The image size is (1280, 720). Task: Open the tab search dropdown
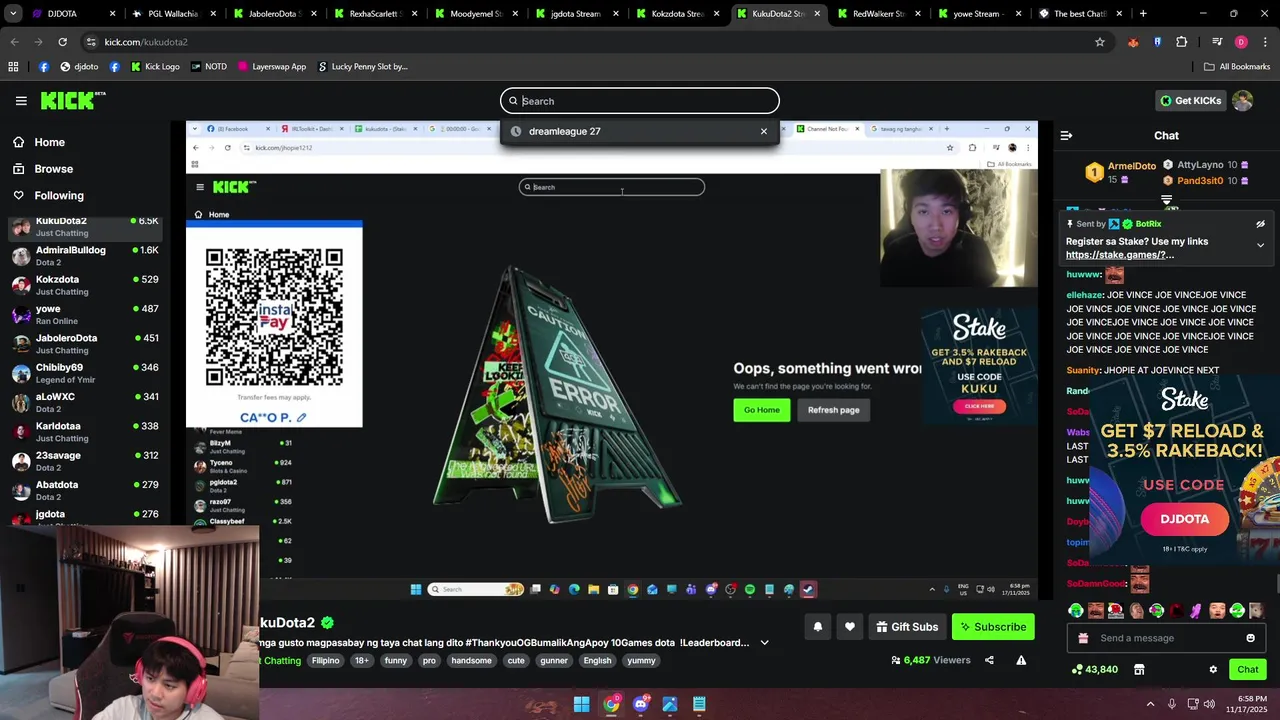[x=14, y=14]
